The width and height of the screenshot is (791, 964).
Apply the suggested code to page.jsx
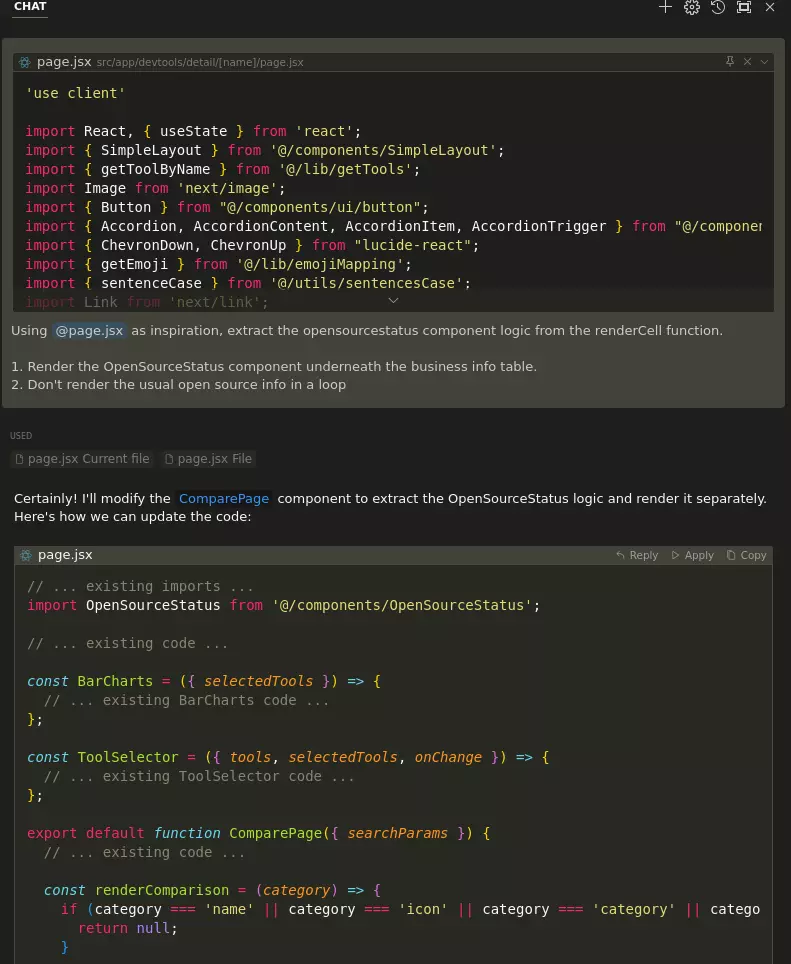[692, 555]
